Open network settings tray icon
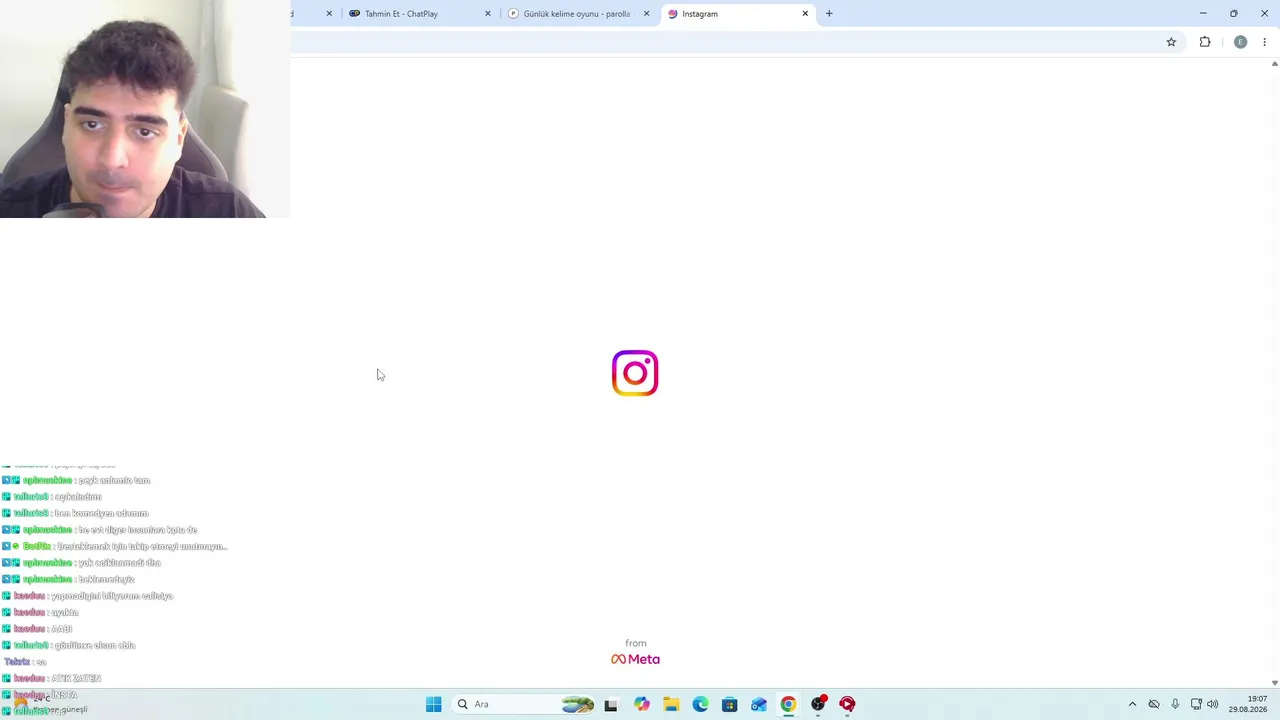This screenshot has height=720, width=1280. (1196, 704)
